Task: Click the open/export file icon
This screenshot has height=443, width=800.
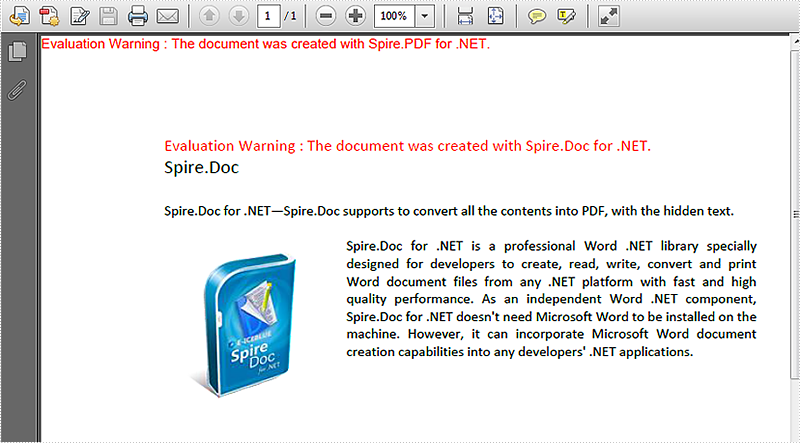Action: [x=19, y=16]
